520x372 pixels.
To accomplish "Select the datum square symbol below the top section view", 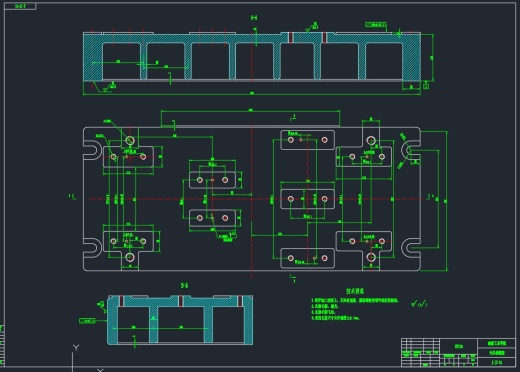I will [426, 86].
